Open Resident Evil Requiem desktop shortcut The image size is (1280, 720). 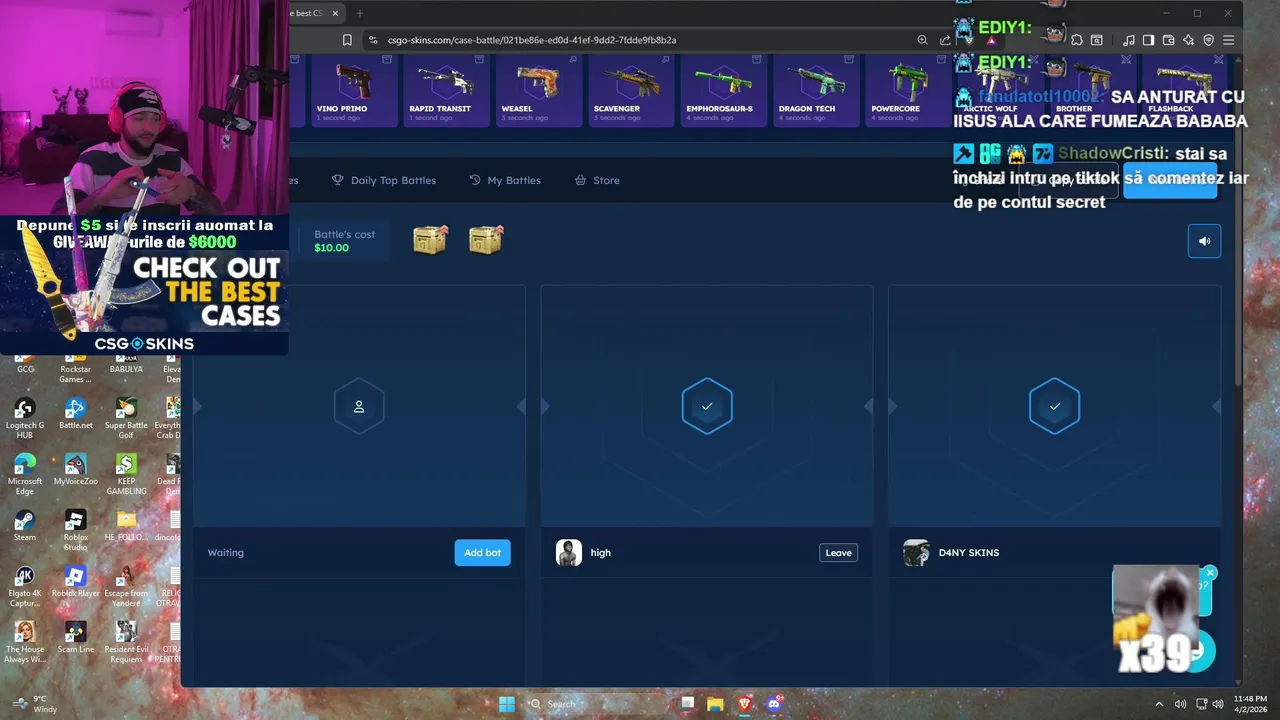126,643
